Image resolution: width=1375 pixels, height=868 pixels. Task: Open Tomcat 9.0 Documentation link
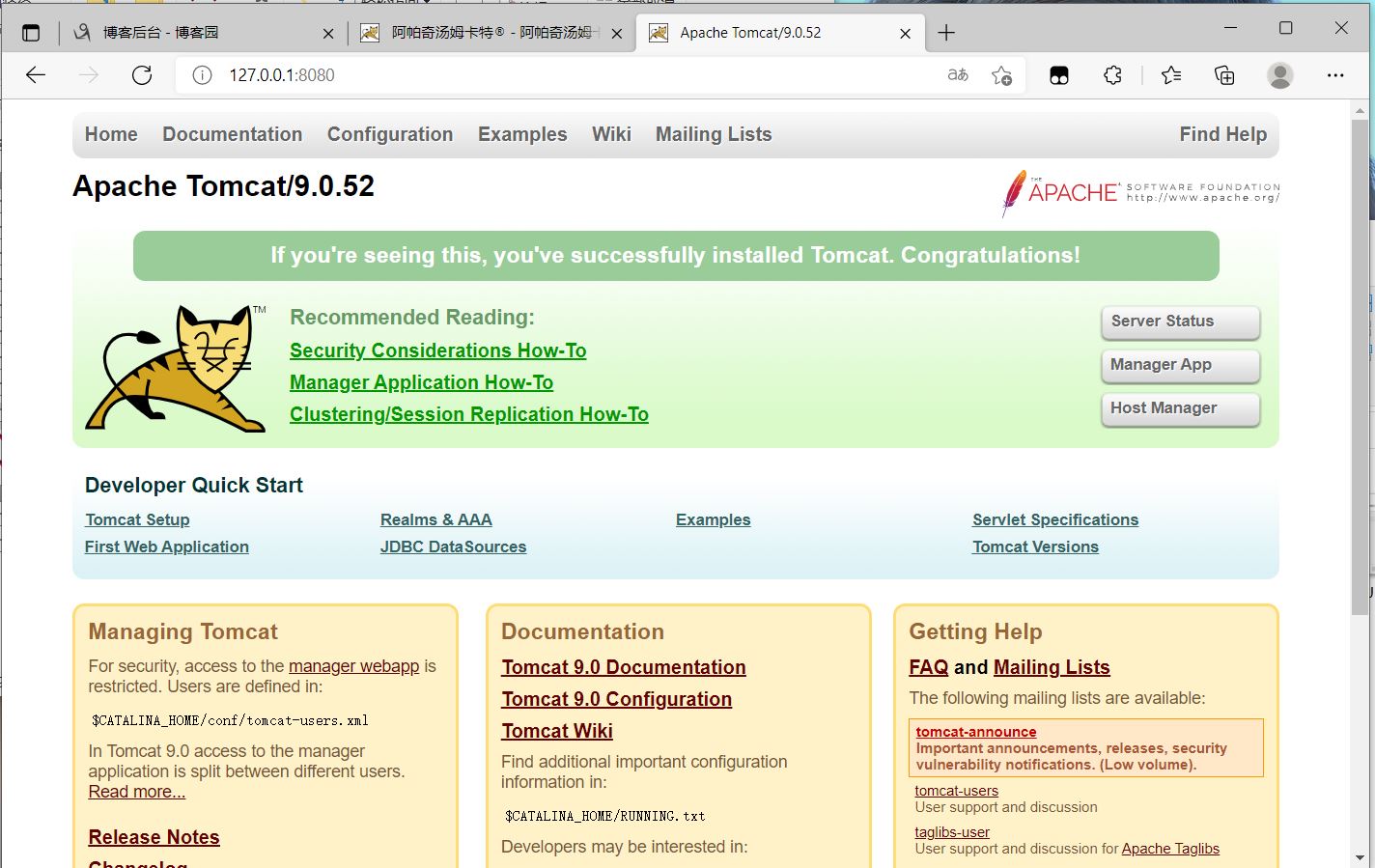pyautogui.click(x=624, y=667)
